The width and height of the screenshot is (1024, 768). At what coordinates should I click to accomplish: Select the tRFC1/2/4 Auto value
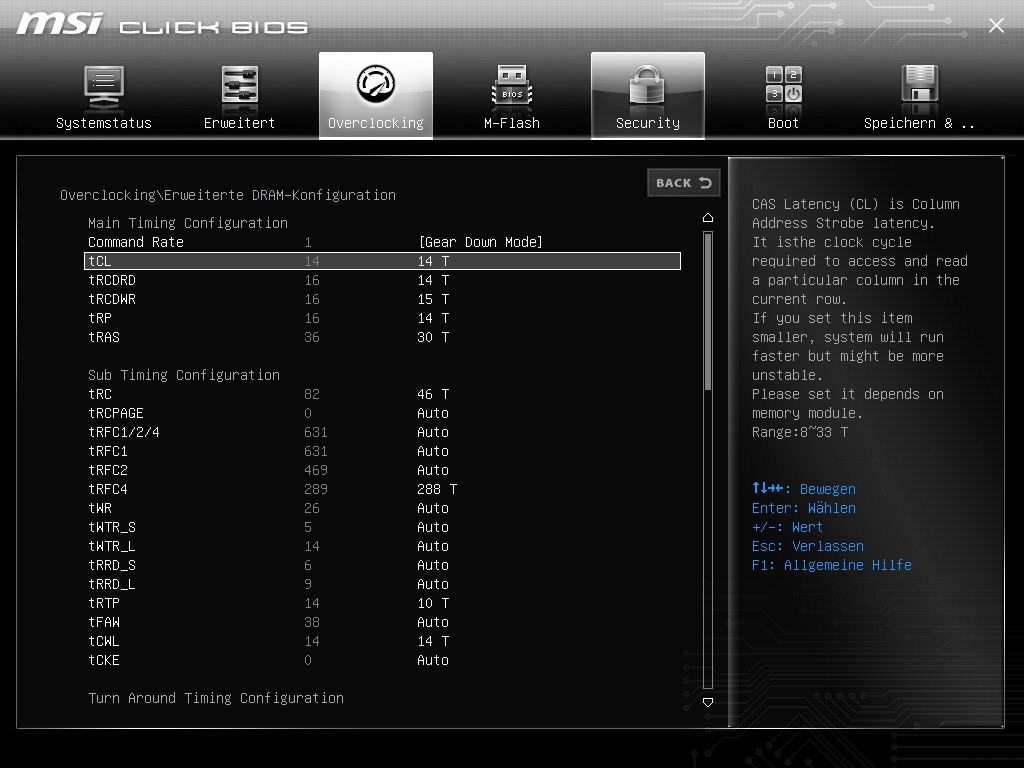click(433, 432)
